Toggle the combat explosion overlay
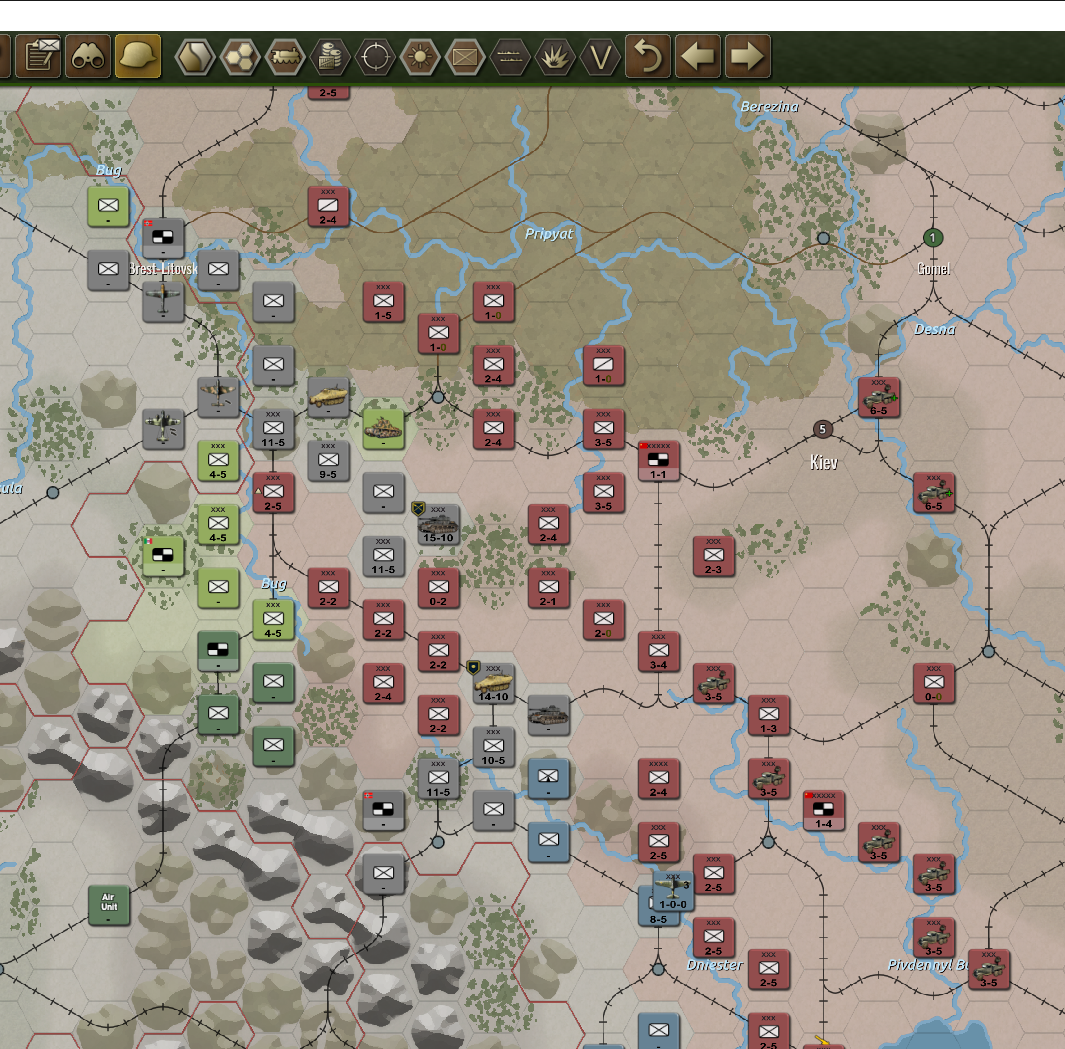The height and width of the screenshot is (1049, 1065). (555, 56)
